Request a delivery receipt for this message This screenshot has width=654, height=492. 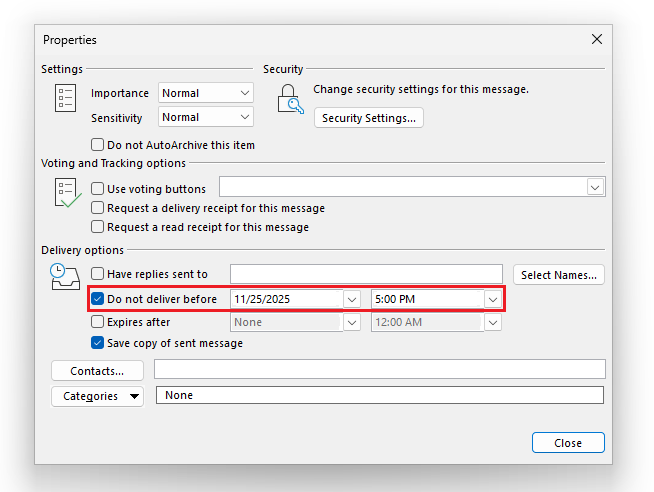tap(97, 208)
